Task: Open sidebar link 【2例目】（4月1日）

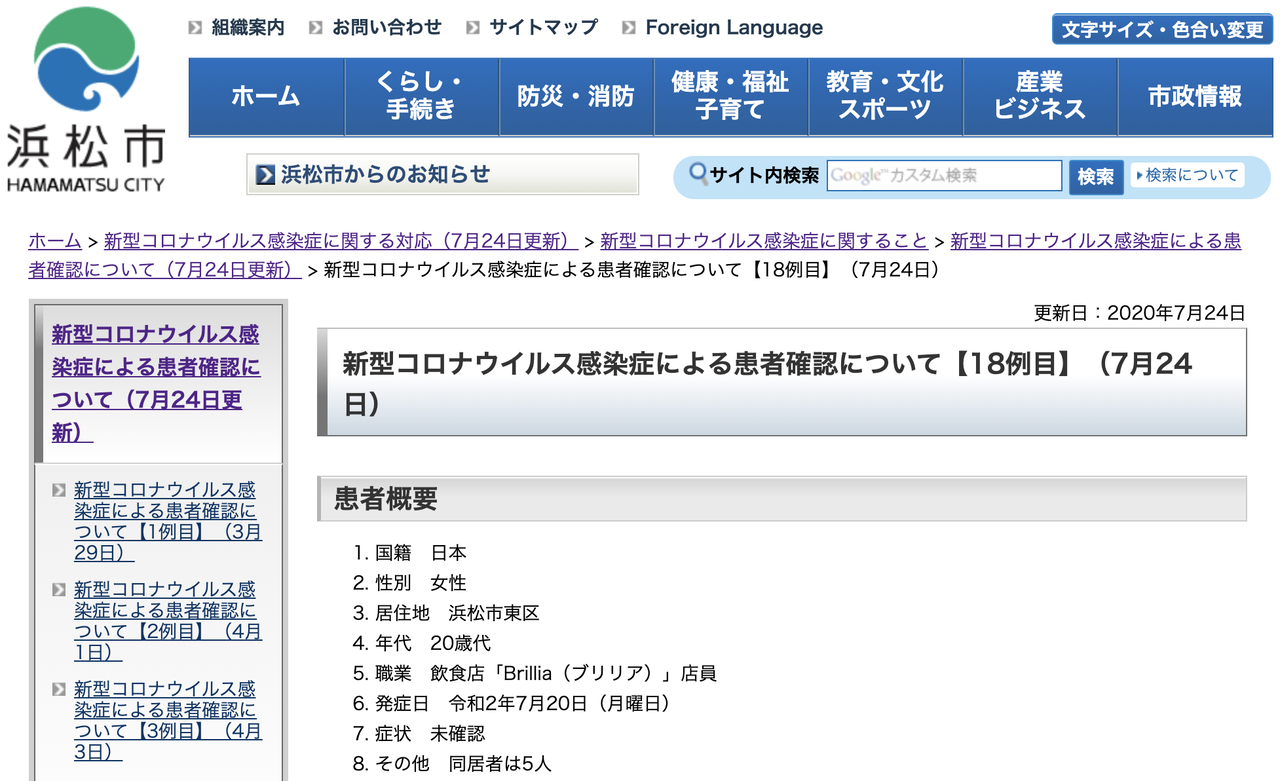Action: 168,621
